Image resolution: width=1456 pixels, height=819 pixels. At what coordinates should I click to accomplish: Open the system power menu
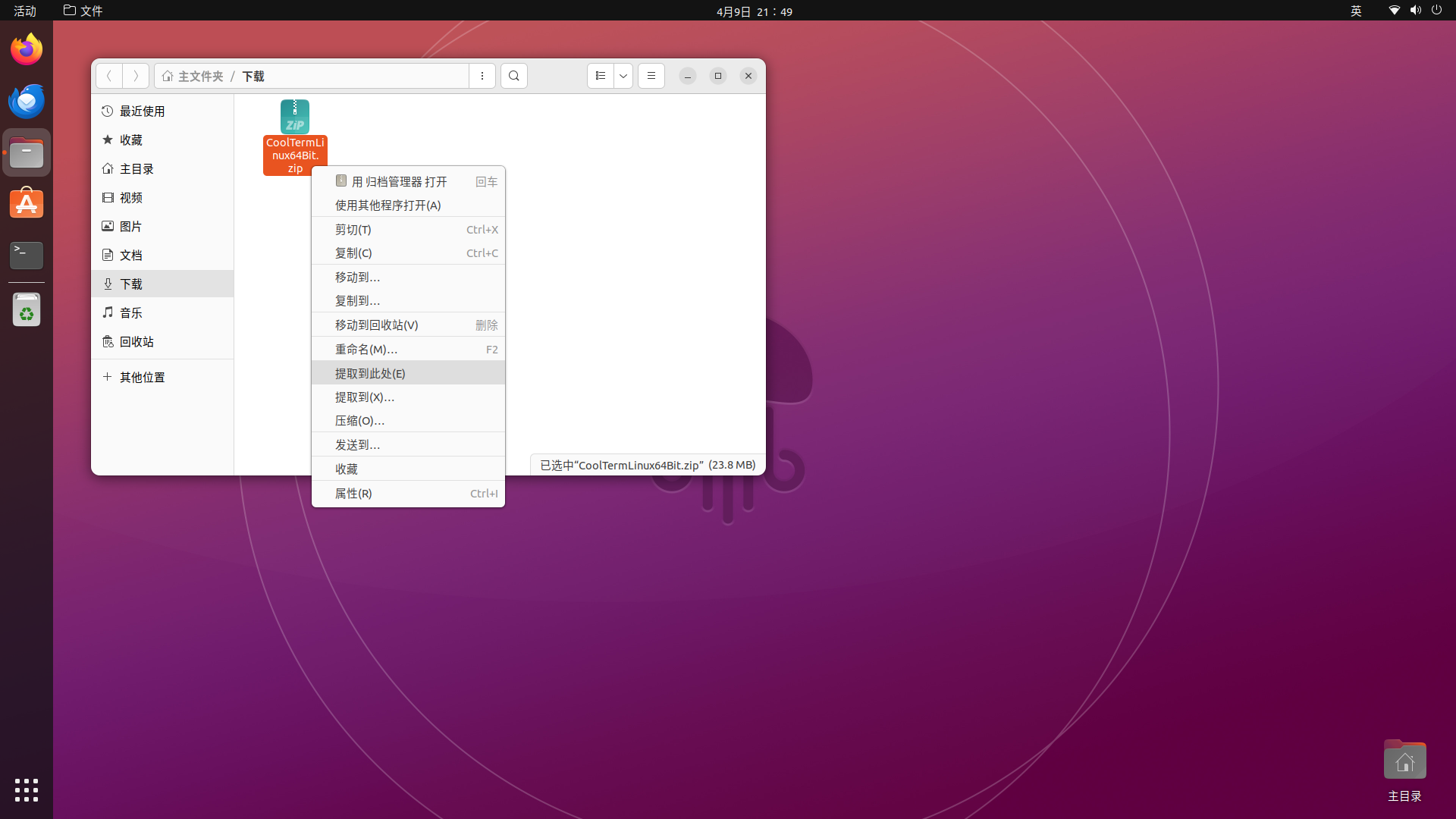1436,11
